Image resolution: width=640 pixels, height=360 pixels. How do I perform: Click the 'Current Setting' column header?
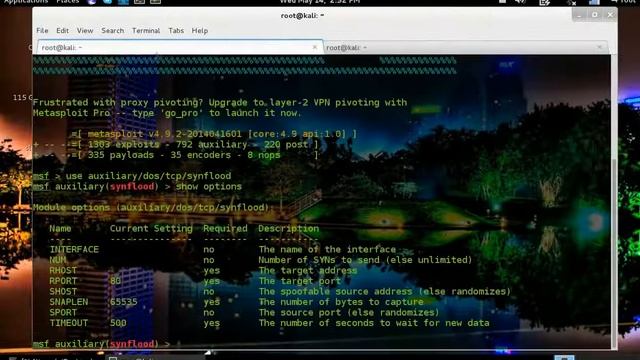coord(151,229)
